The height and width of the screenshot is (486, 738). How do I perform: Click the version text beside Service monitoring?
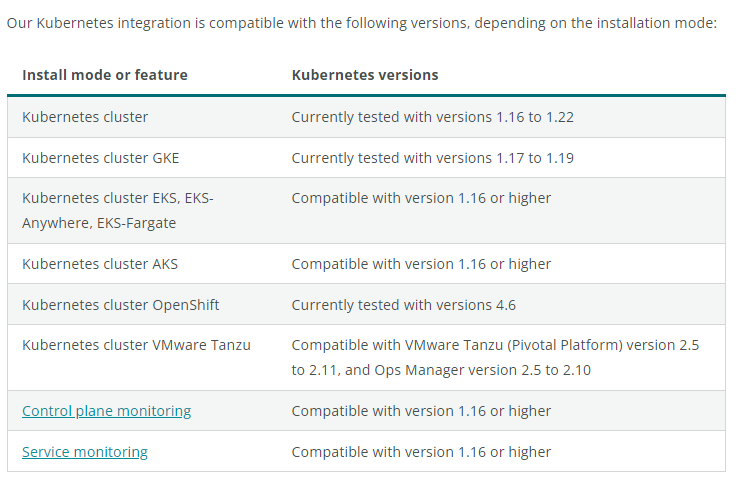[x=421, y=452]
